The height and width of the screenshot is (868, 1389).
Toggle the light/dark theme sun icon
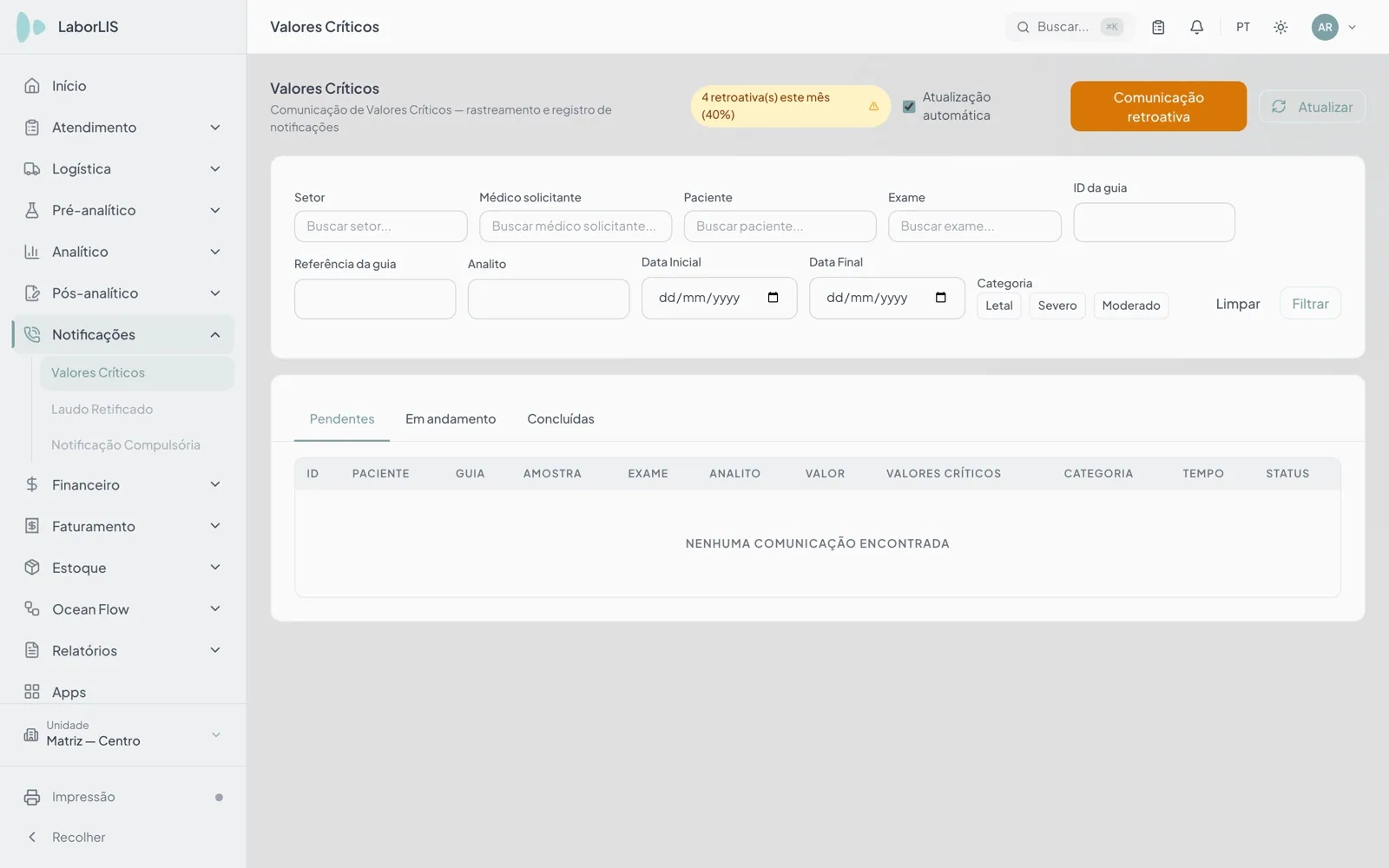[x=1280, y=27]
